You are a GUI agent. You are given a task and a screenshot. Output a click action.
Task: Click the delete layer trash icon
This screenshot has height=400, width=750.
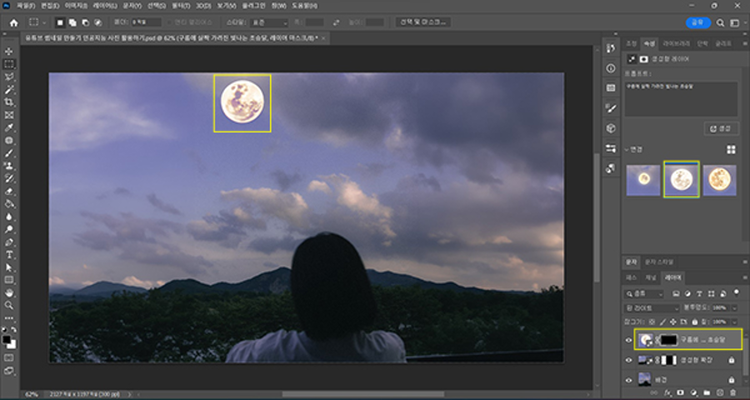tap(732, 393)
